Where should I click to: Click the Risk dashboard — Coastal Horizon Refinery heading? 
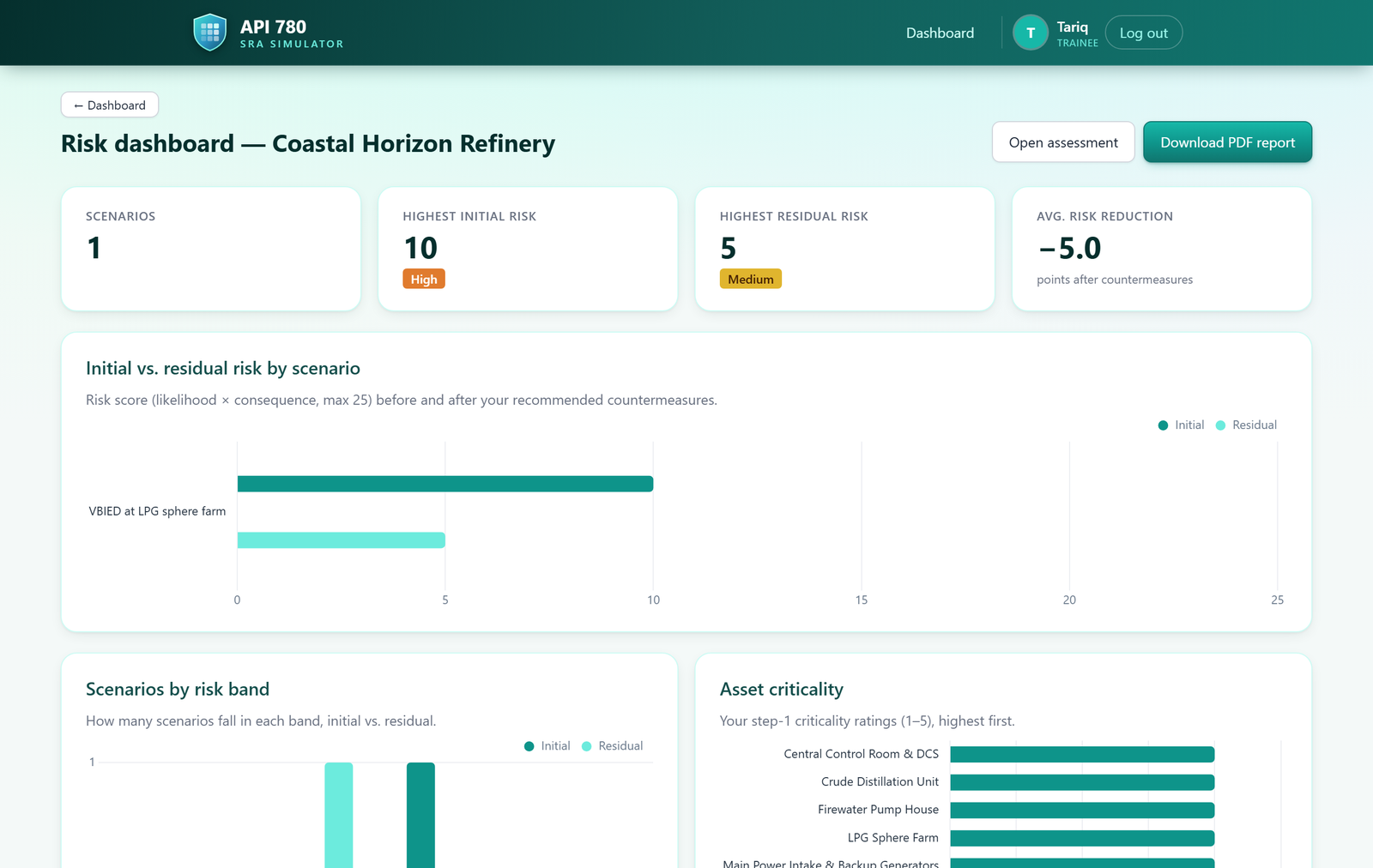coord(308,143)
